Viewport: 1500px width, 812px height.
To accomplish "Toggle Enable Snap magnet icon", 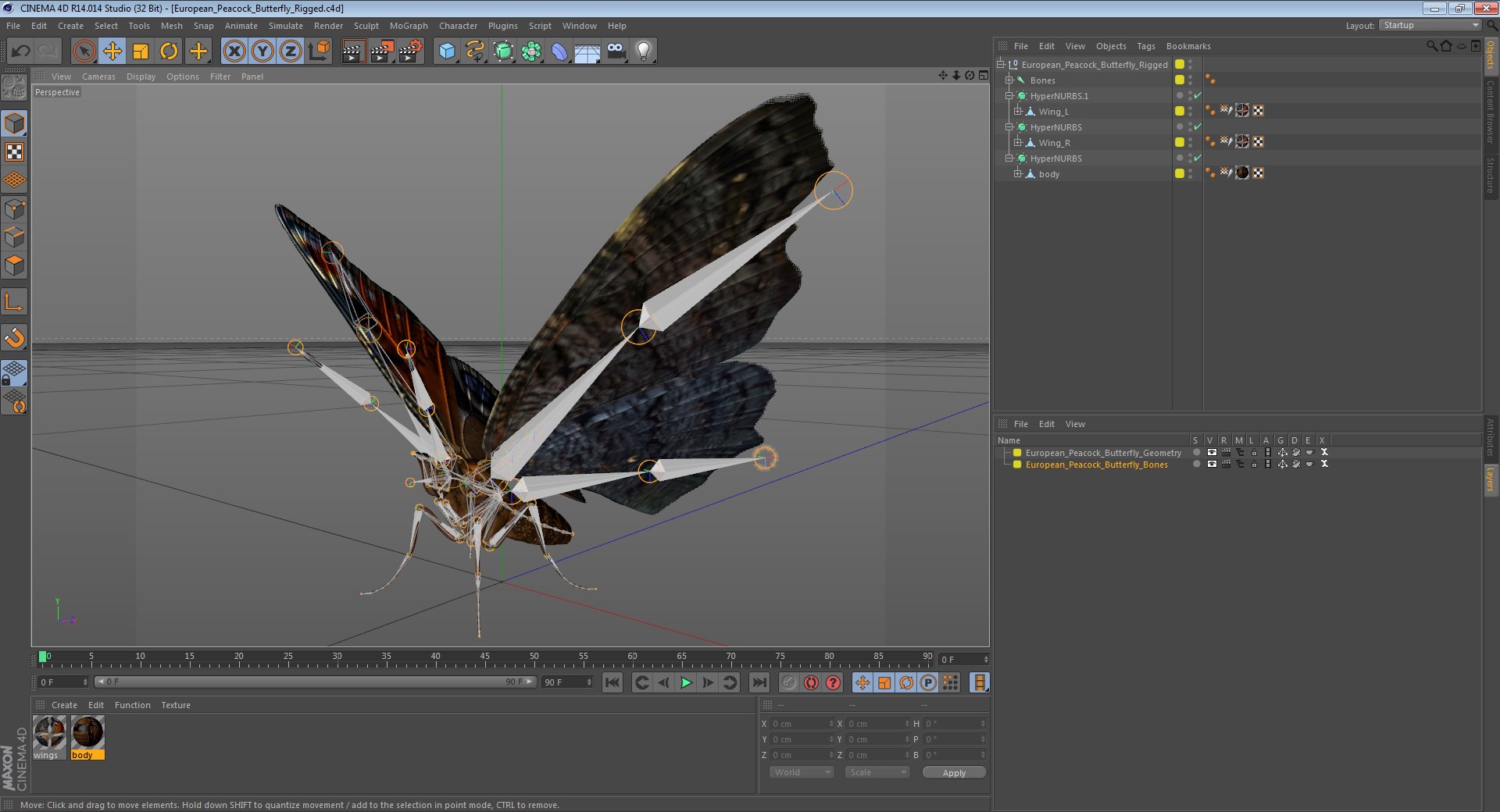I will point(14,337).
